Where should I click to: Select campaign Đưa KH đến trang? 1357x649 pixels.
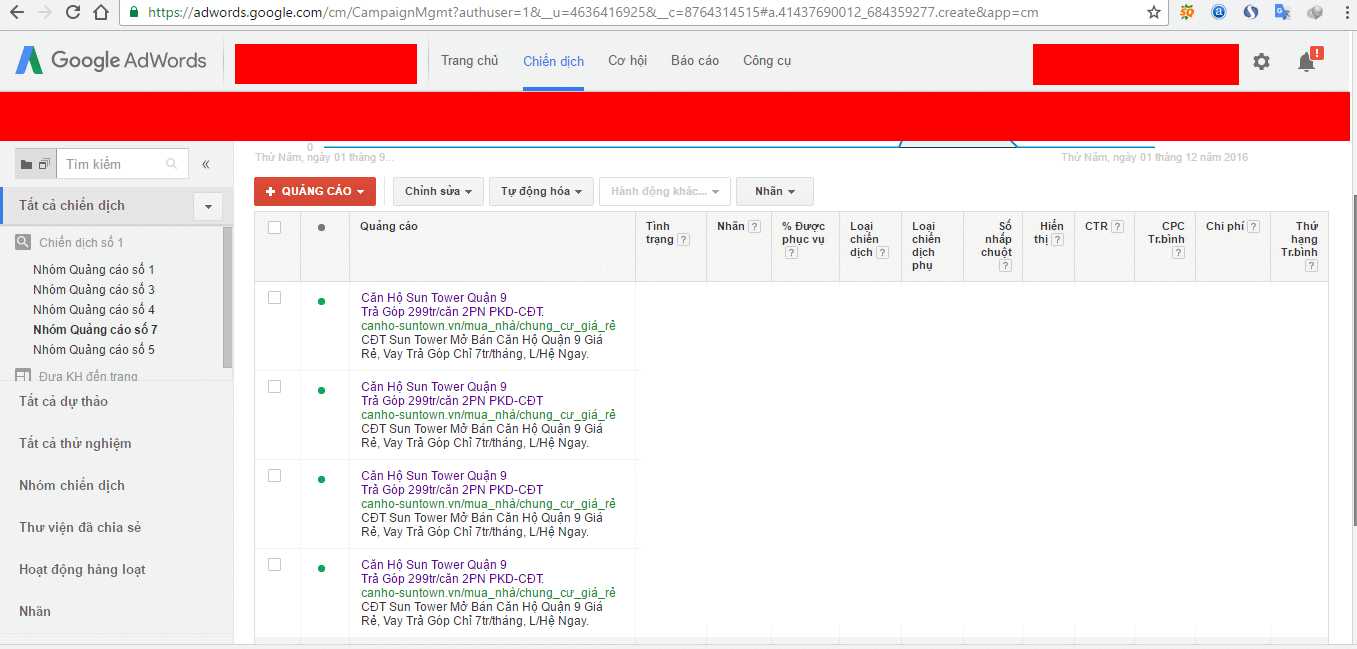click(88, 376)
